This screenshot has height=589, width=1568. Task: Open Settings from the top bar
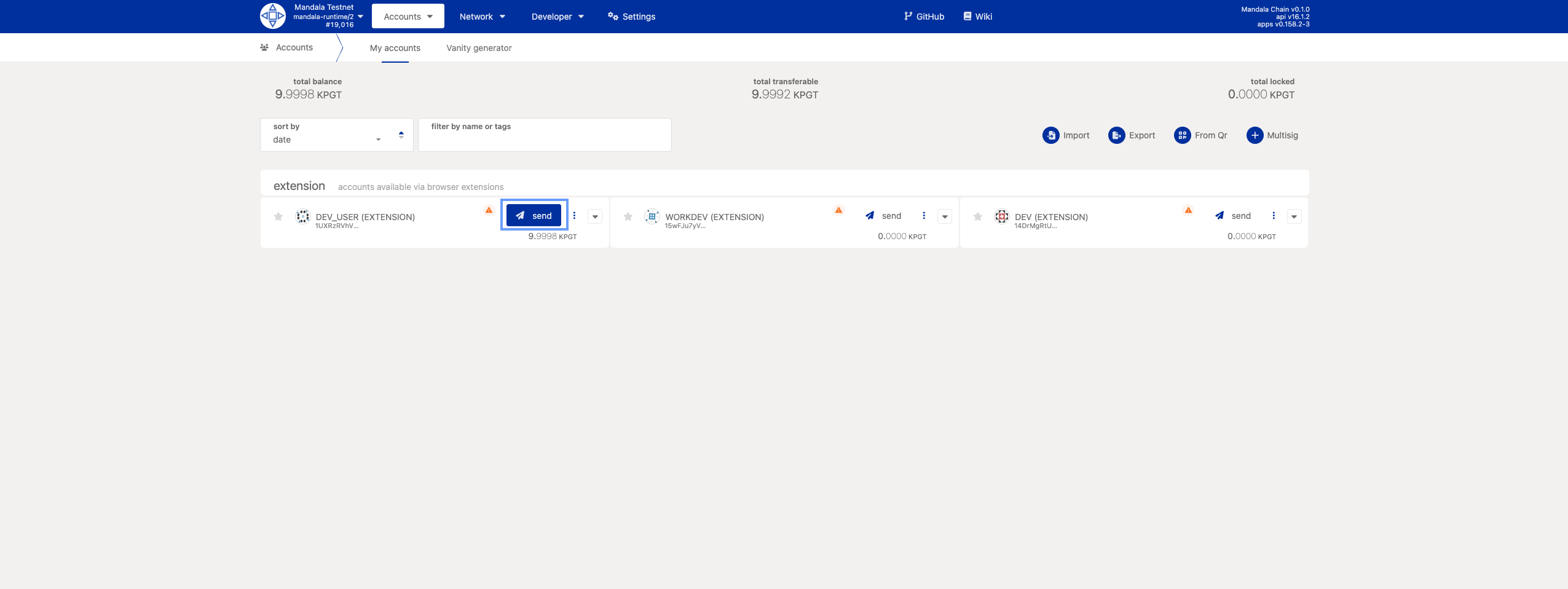click(631, 17)
